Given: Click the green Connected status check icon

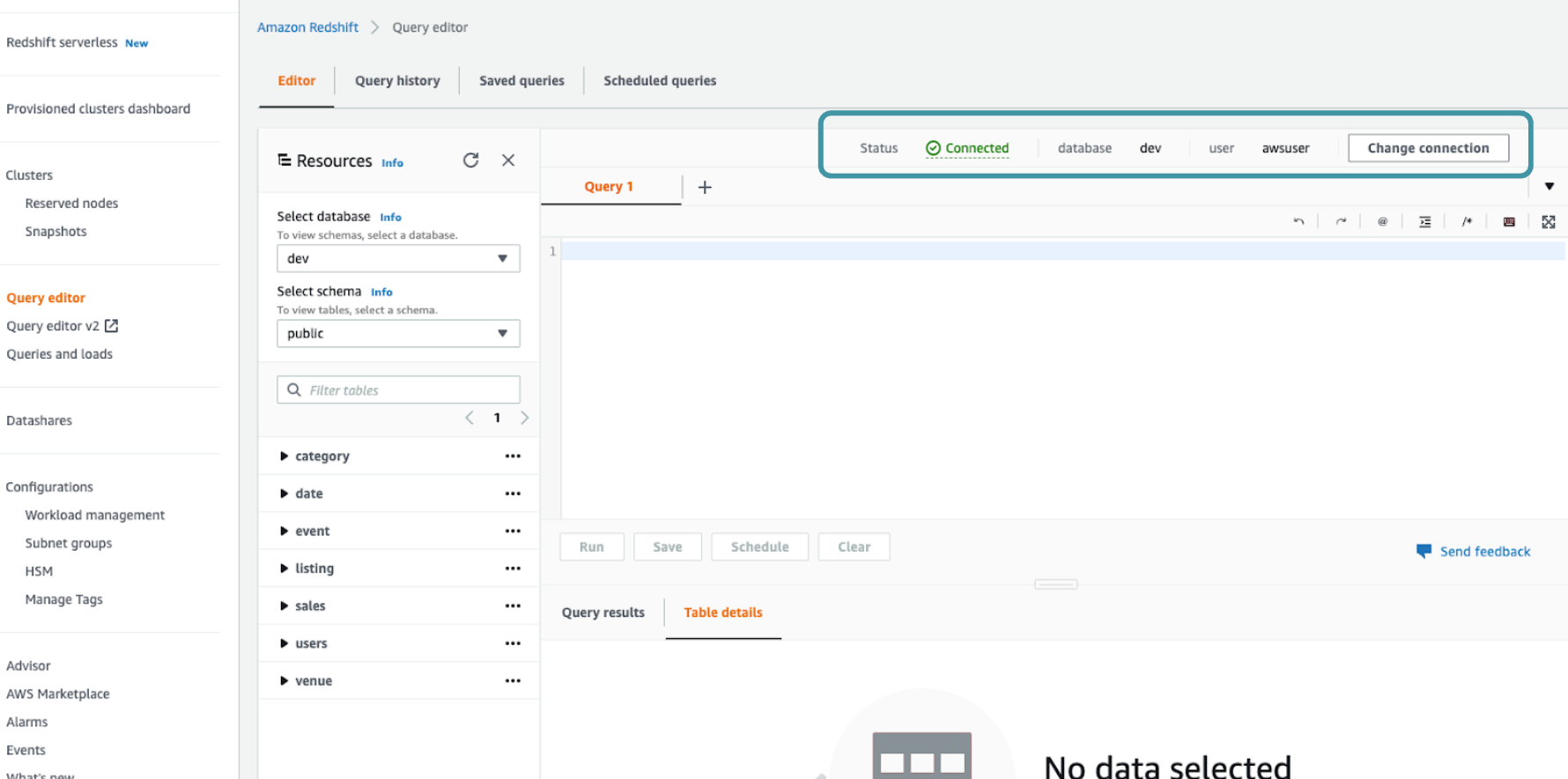Looking at the screenshot, I should click(933, 148).
